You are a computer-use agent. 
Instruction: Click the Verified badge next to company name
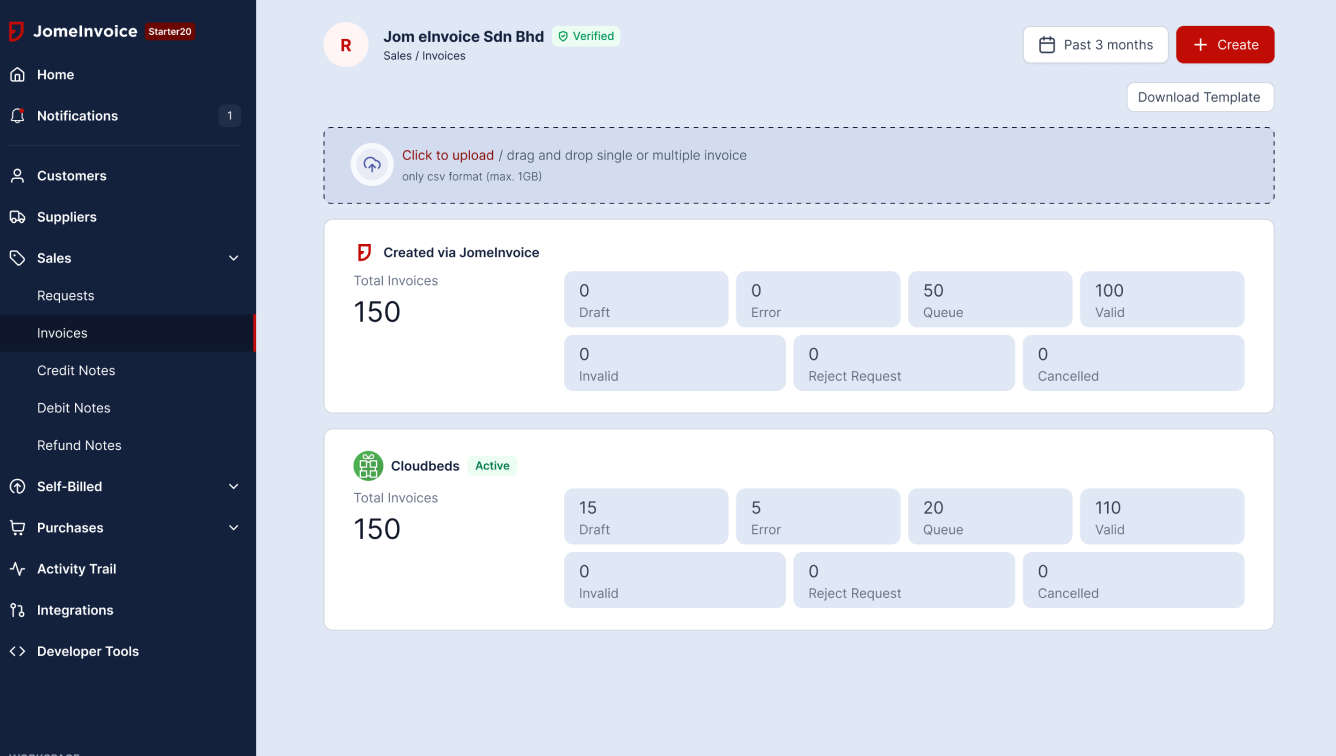[586, 36]
